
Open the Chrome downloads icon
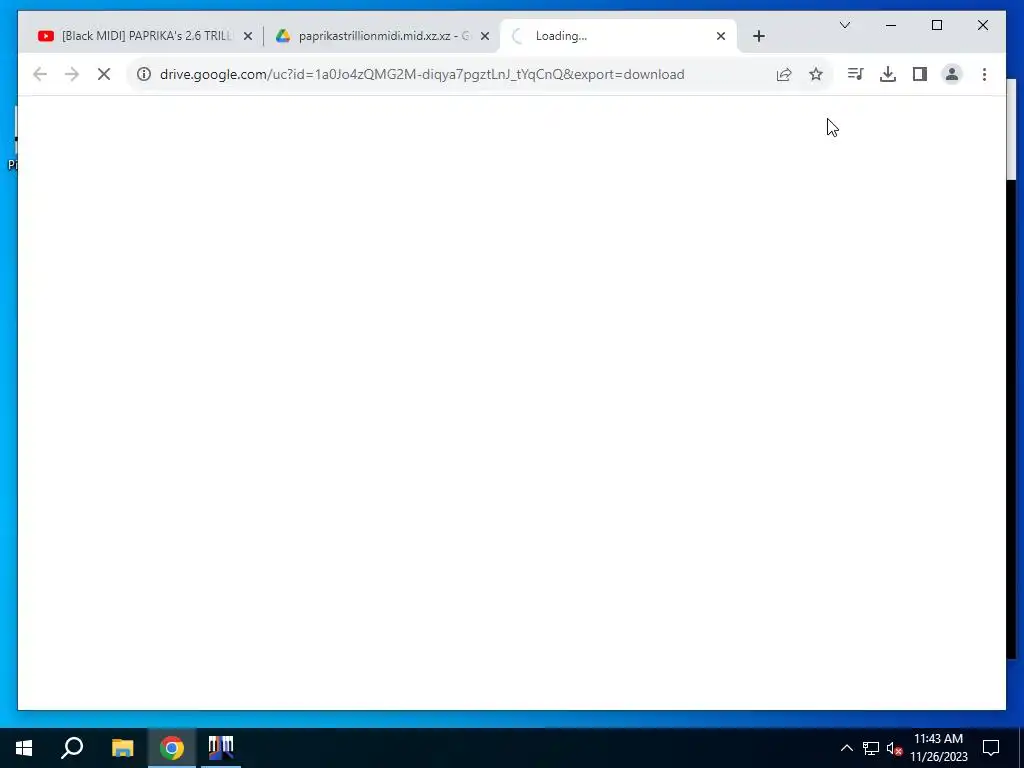click(x=888, y=74)
